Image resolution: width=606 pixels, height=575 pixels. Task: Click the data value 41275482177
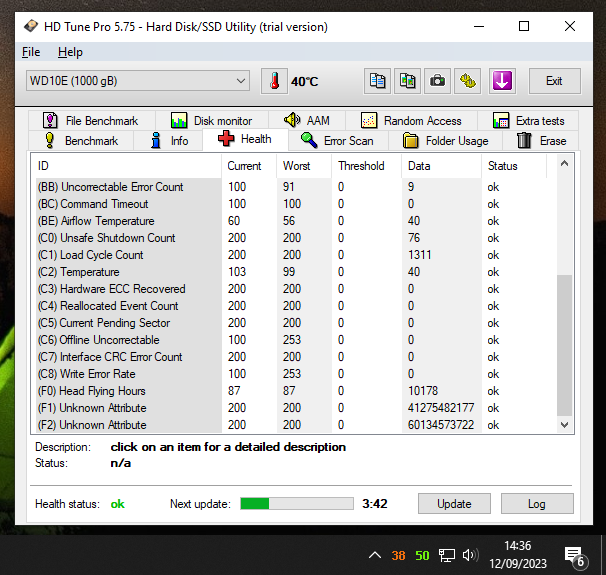[x=441, y=408]
